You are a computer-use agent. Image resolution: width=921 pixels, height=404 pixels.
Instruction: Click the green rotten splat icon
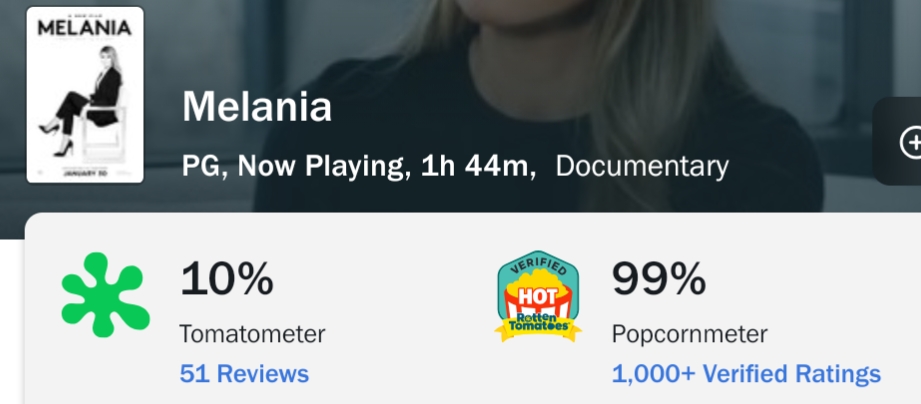[106, 295]
